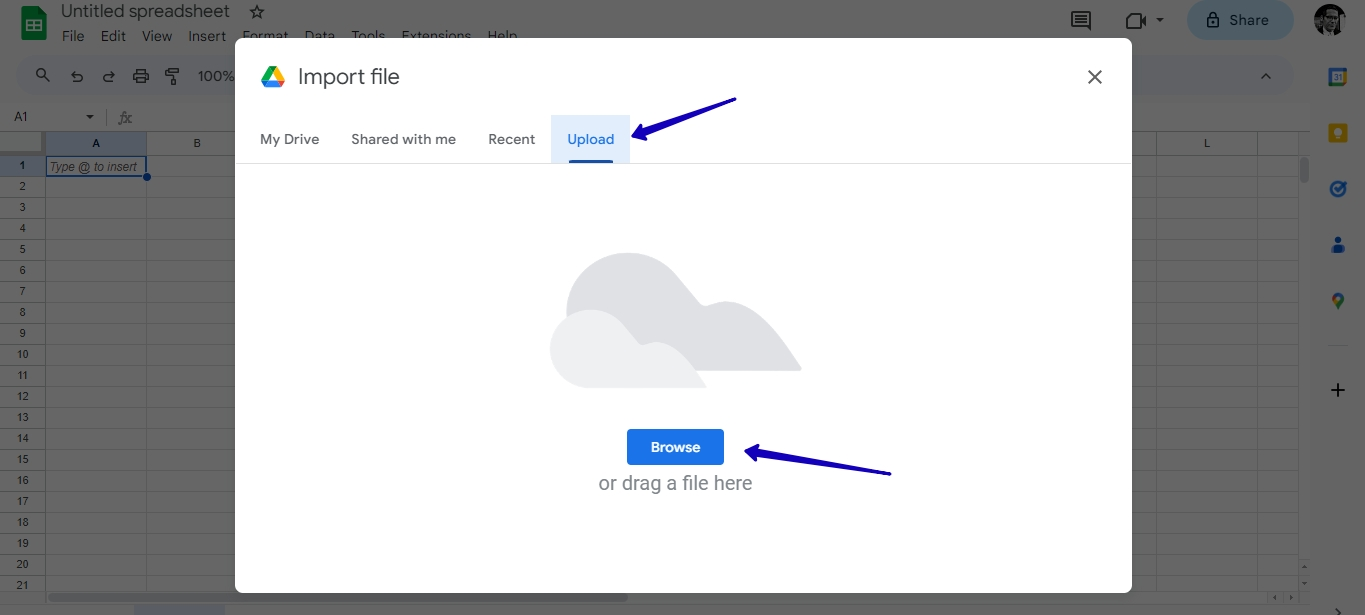Image resolution: width=1365 pixels, height=615 pixels.
Task: Select the Shared with me tab
Action: point(403,139)
